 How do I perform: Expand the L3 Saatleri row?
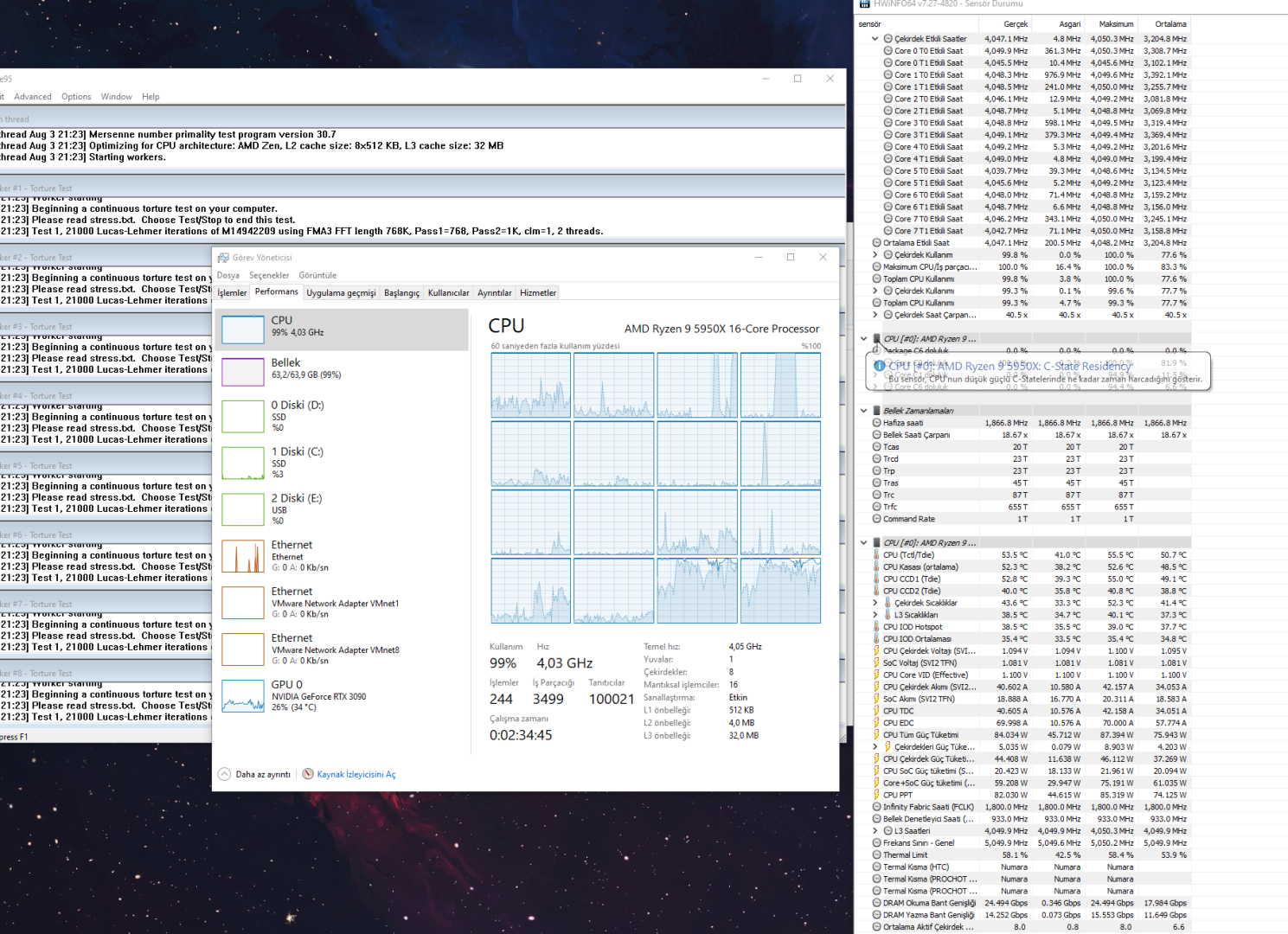(x=875, y=831)
